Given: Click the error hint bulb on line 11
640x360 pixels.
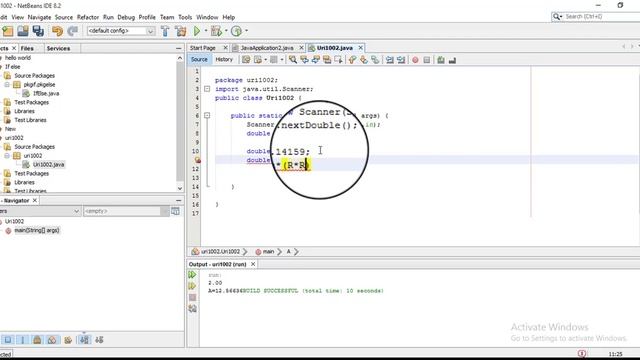Looking at the screenshot, I should tap(197, 160).
